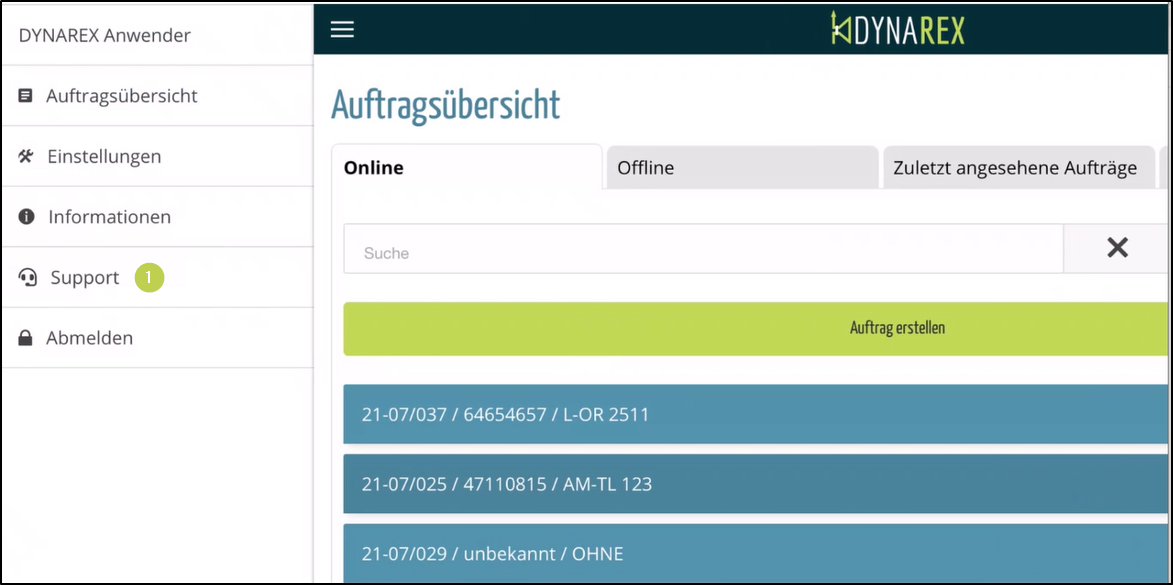
Task: Click the info circle icon beside Informationen
Action: coord(27,217)
